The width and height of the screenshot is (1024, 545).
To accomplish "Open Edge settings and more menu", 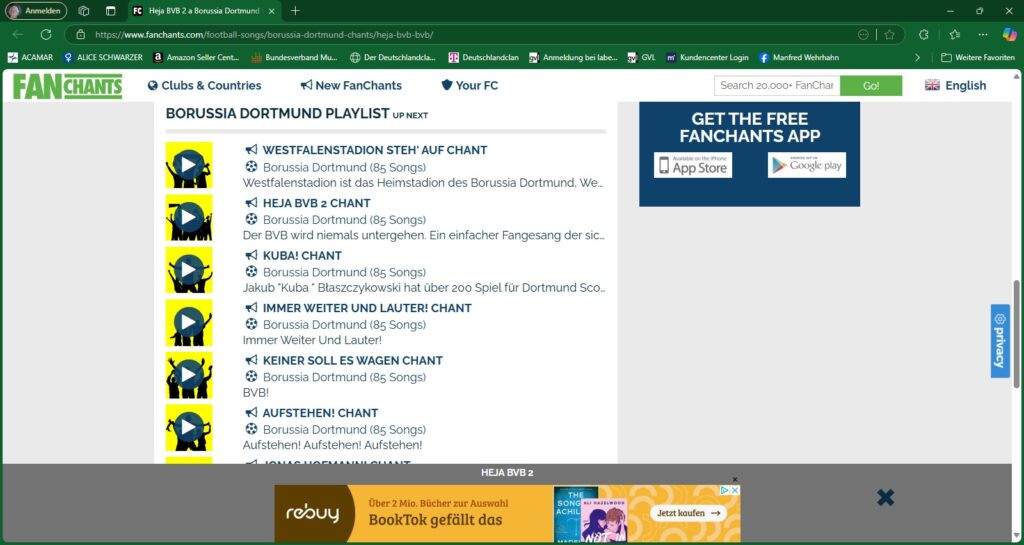I will (984, 35).
